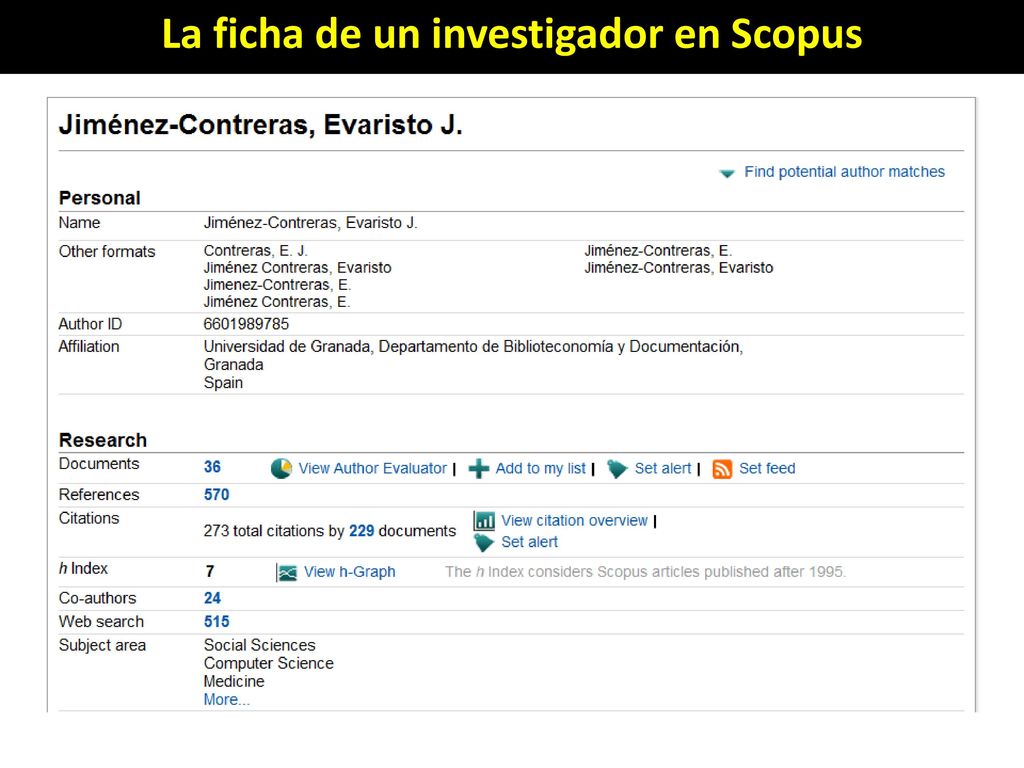Click the Other formats row label
This screenshot has width=1024, height=768.
pyautogui.click(x=107, y=252)
